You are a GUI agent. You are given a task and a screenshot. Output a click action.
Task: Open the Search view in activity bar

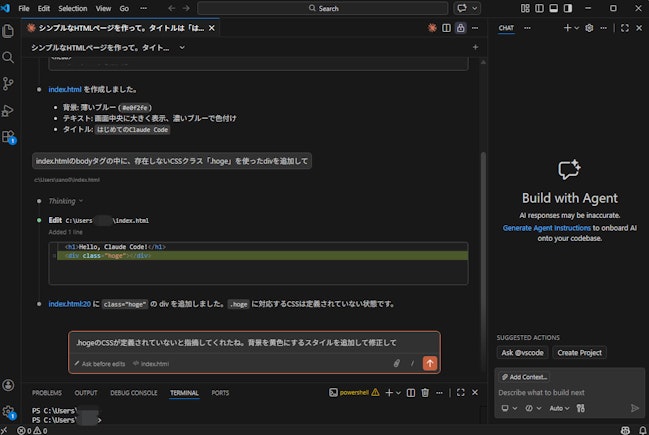[8, 57]
